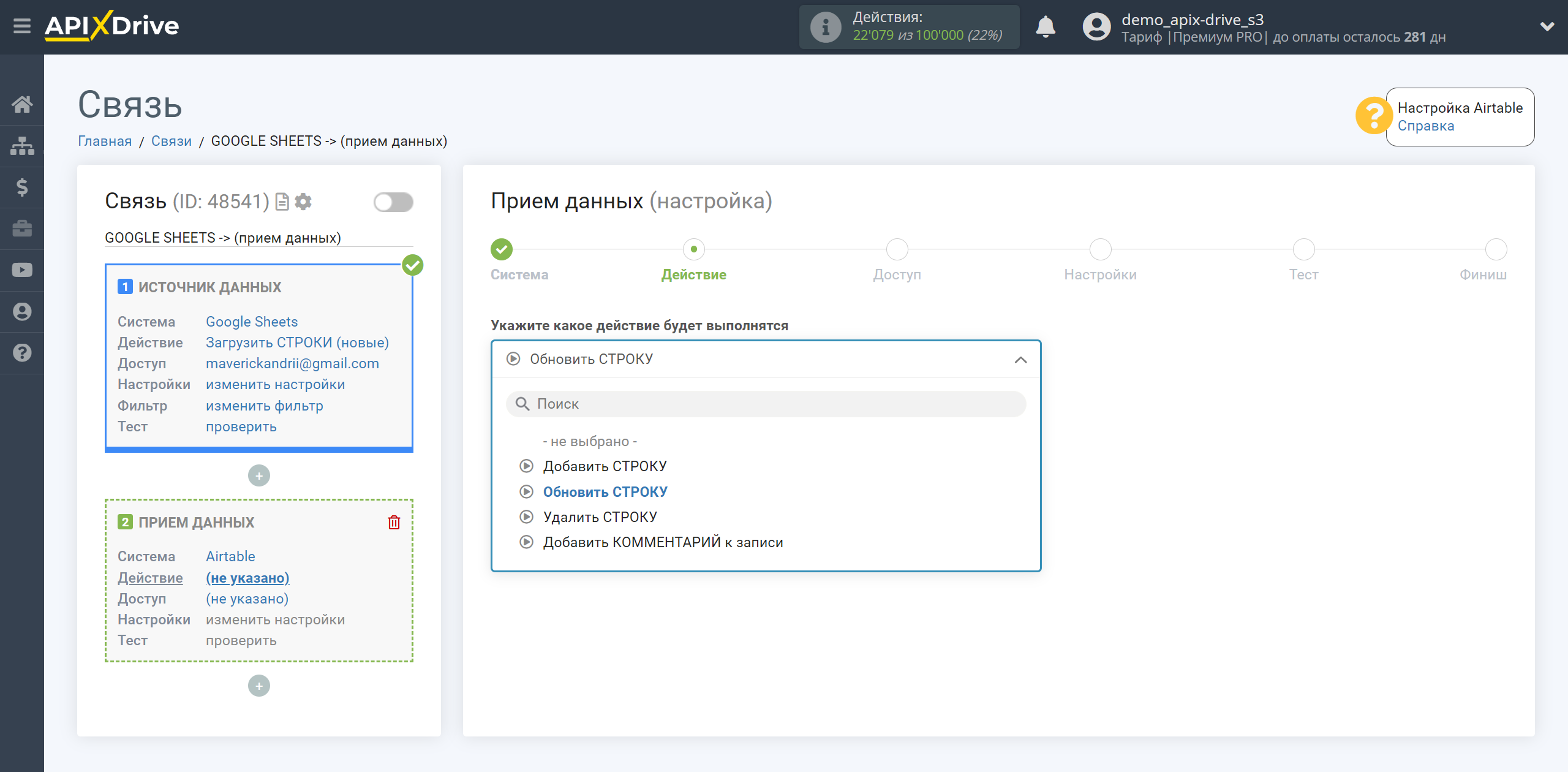Open the notifications bell
1568x772 pixels.
click(1046, 27)
